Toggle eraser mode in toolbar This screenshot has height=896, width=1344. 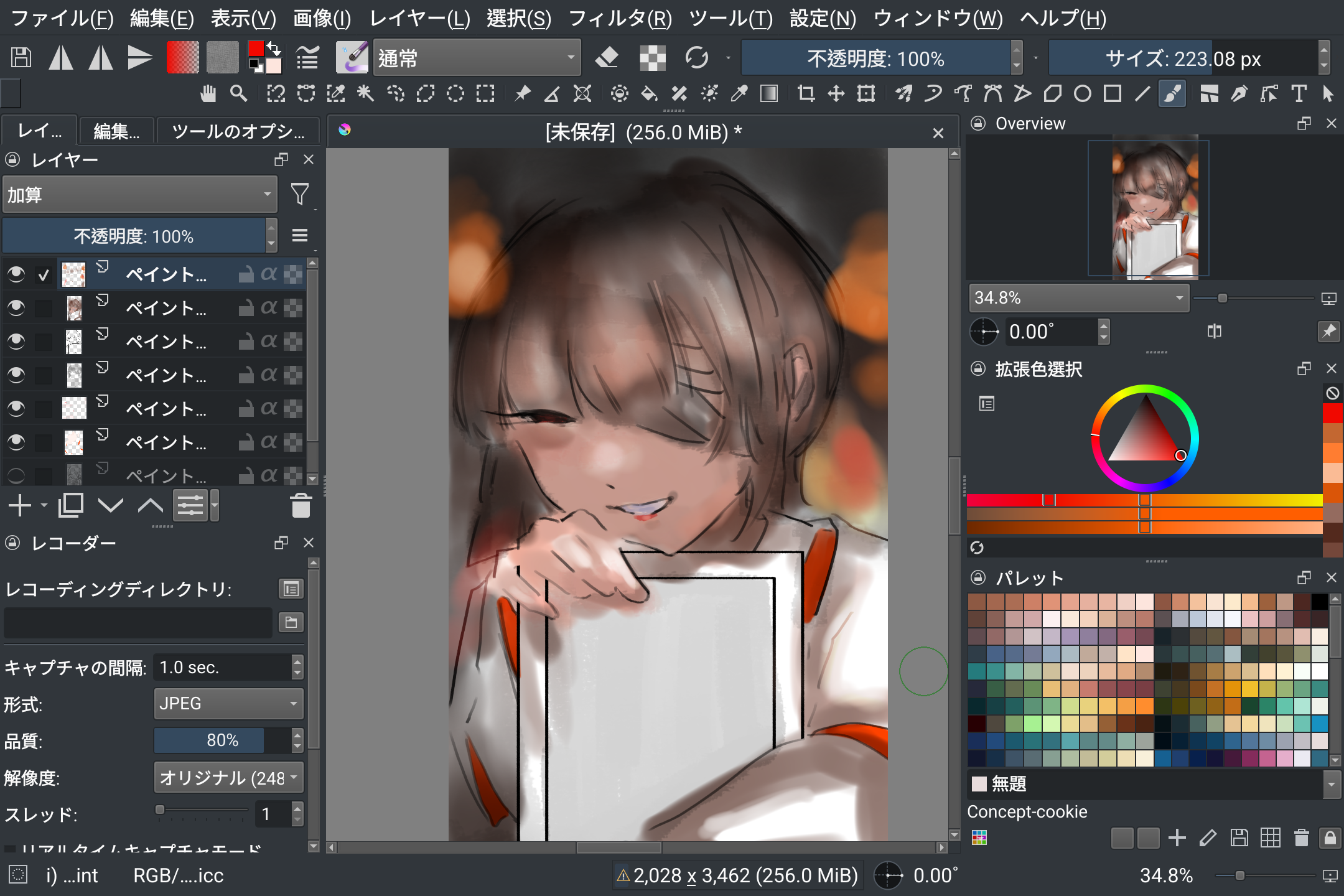point(607,58)
